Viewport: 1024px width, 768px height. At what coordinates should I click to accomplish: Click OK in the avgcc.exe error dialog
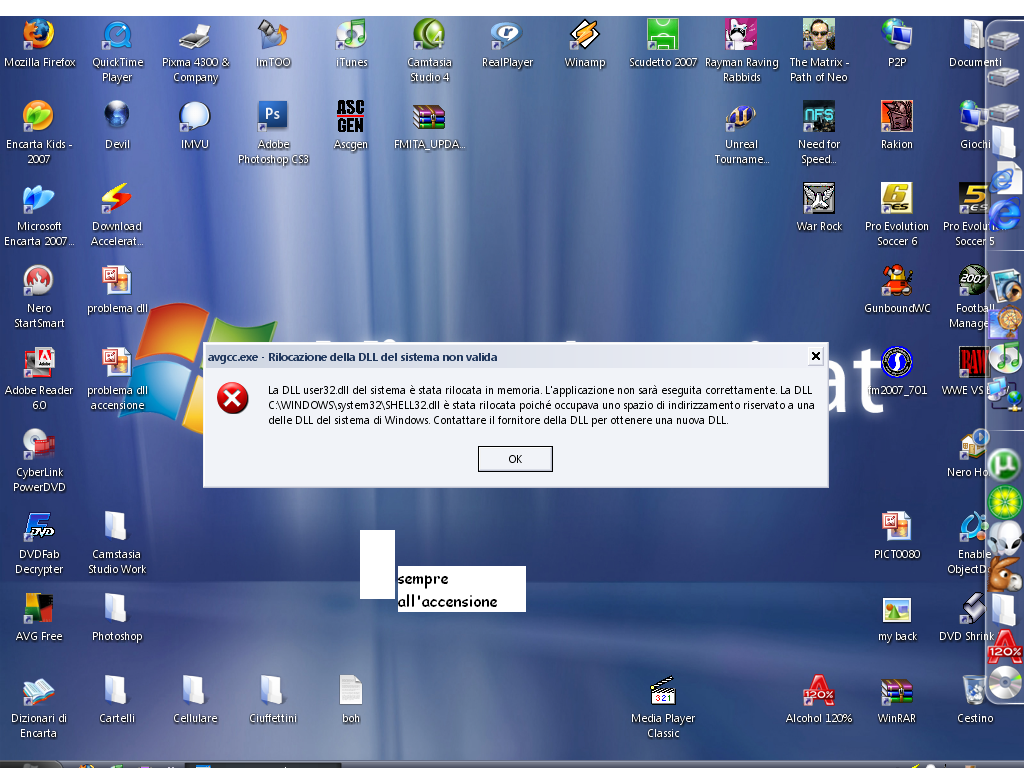coord(515,458)
